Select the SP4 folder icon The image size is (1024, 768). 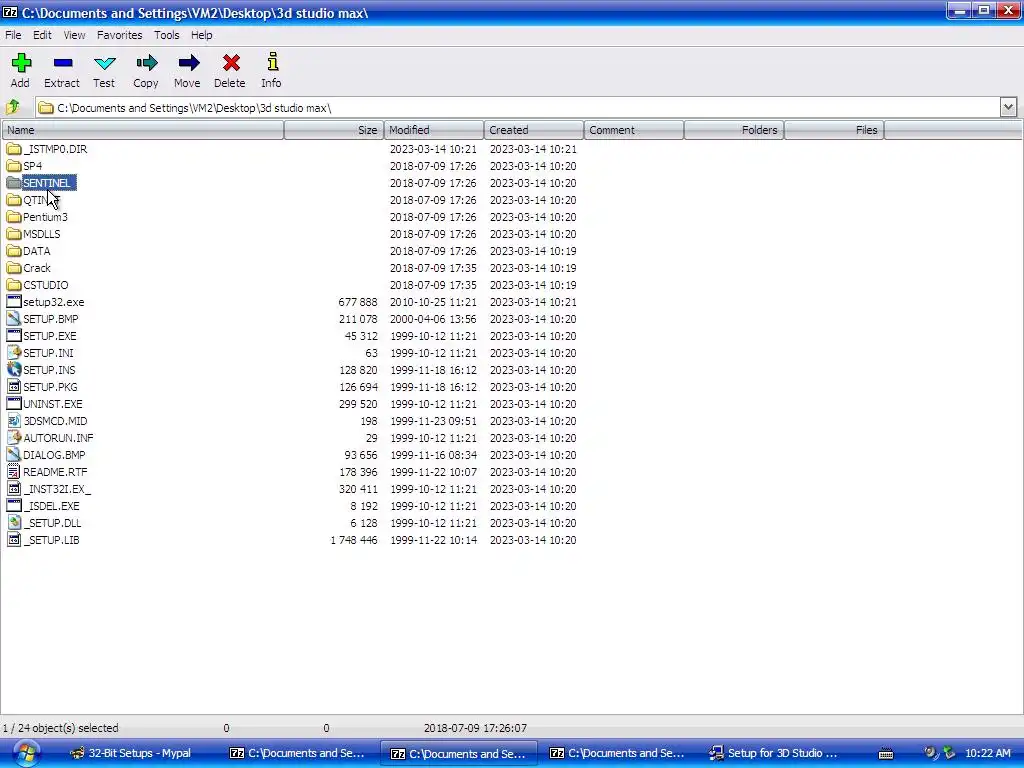(x=14, y=166)
